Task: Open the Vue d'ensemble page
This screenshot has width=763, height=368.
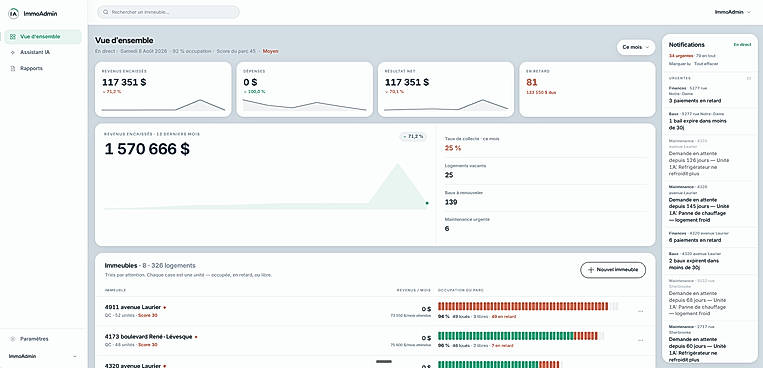Action: click(43, 37)
